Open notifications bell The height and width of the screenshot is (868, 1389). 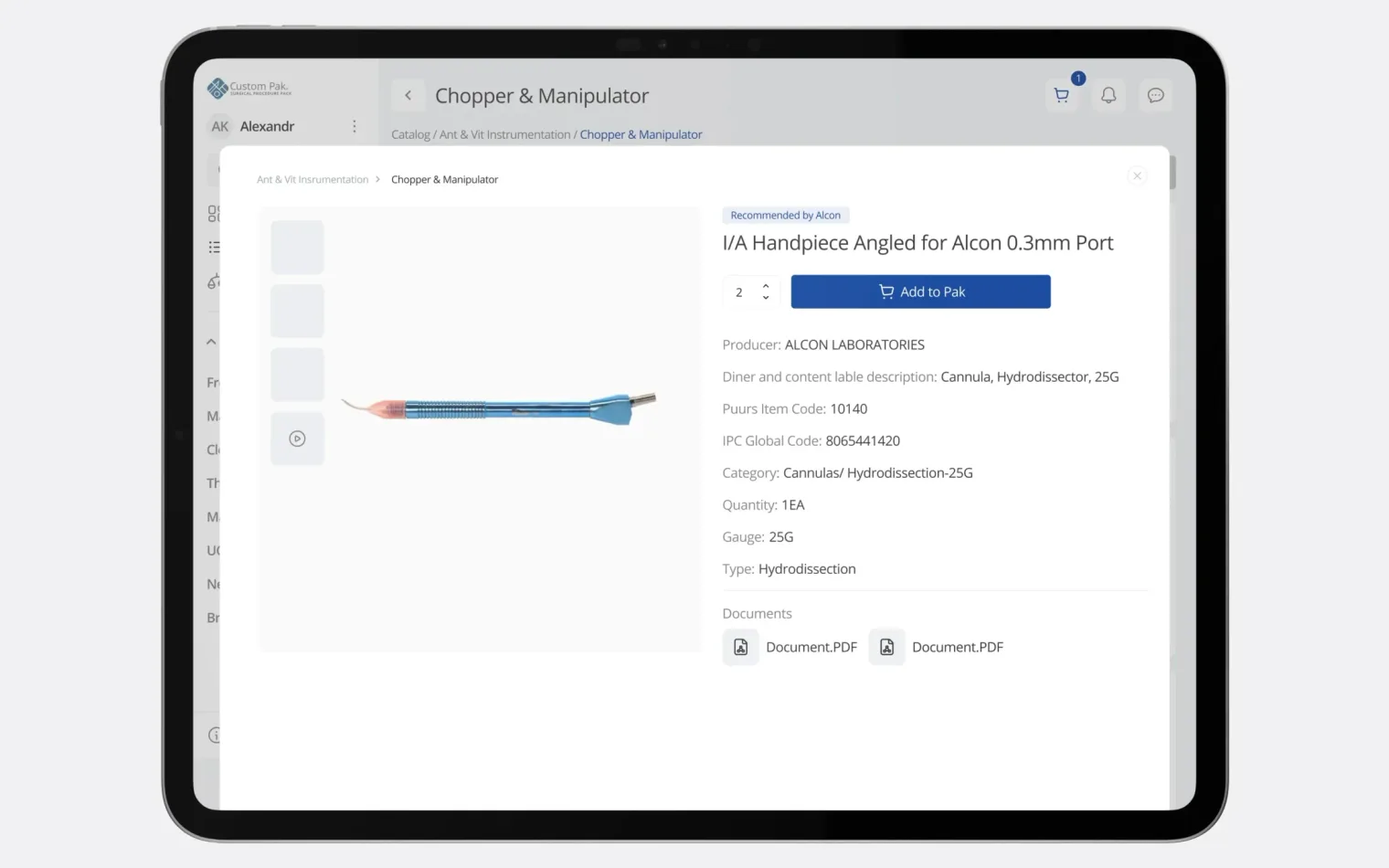(x=1108, y=95)
